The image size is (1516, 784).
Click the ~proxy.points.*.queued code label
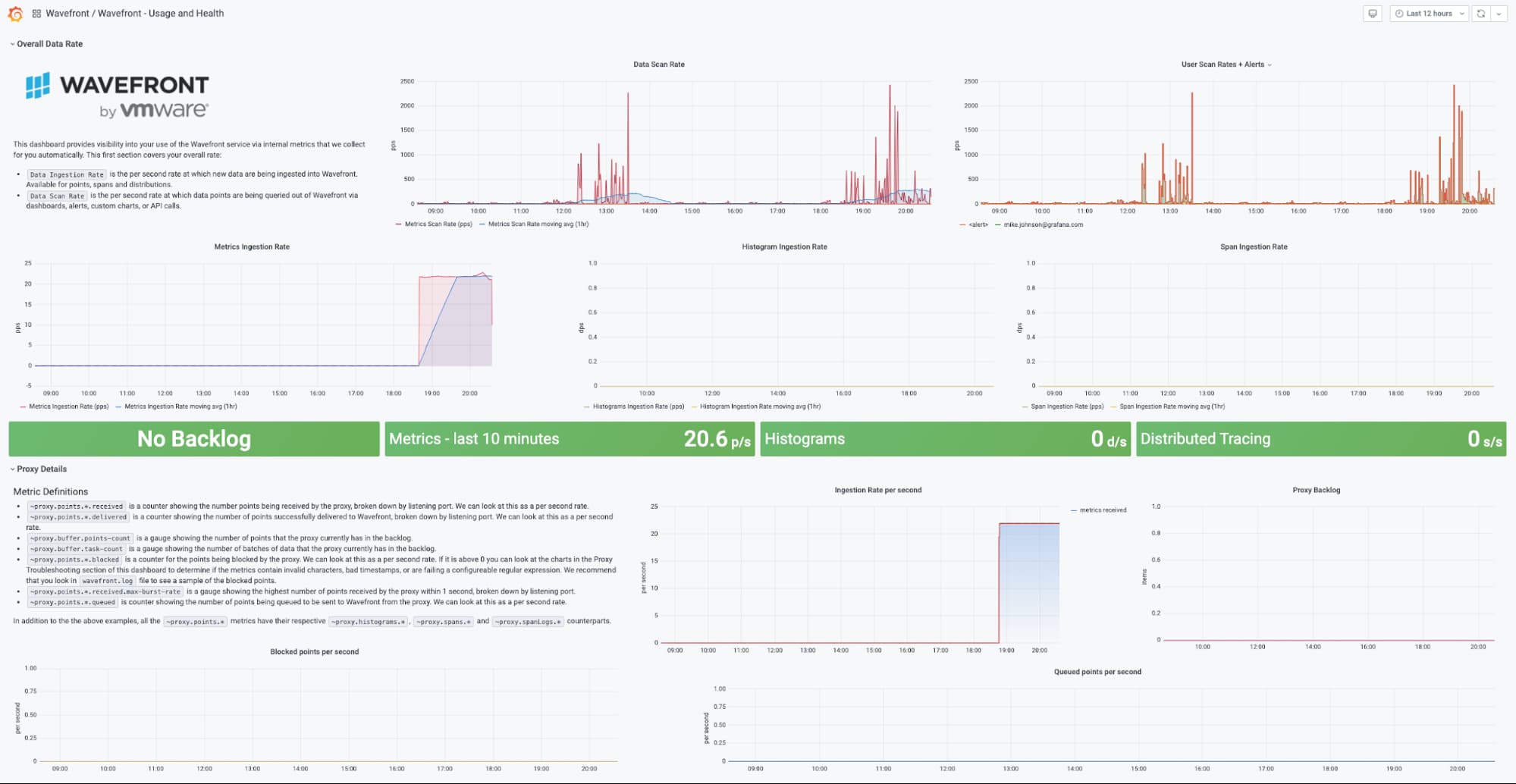73,602
